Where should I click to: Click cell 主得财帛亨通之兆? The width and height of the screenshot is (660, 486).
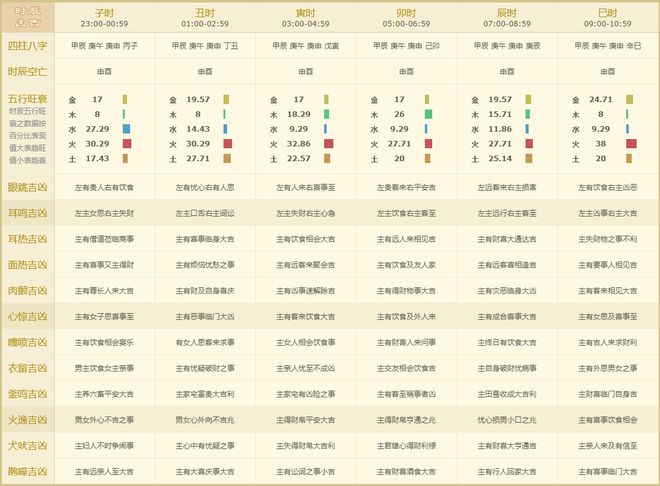pos(406,420)
